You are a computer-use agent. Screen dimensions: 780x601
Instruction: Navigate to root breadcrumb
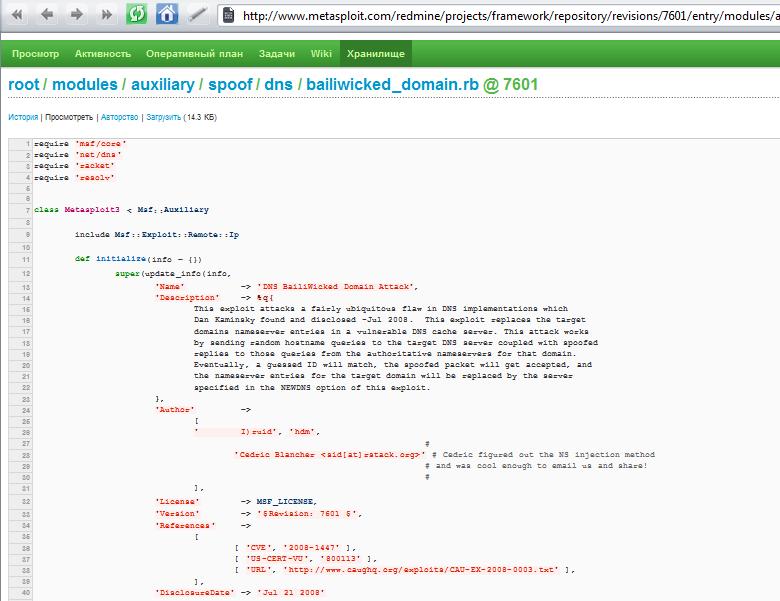coord(24,85)
